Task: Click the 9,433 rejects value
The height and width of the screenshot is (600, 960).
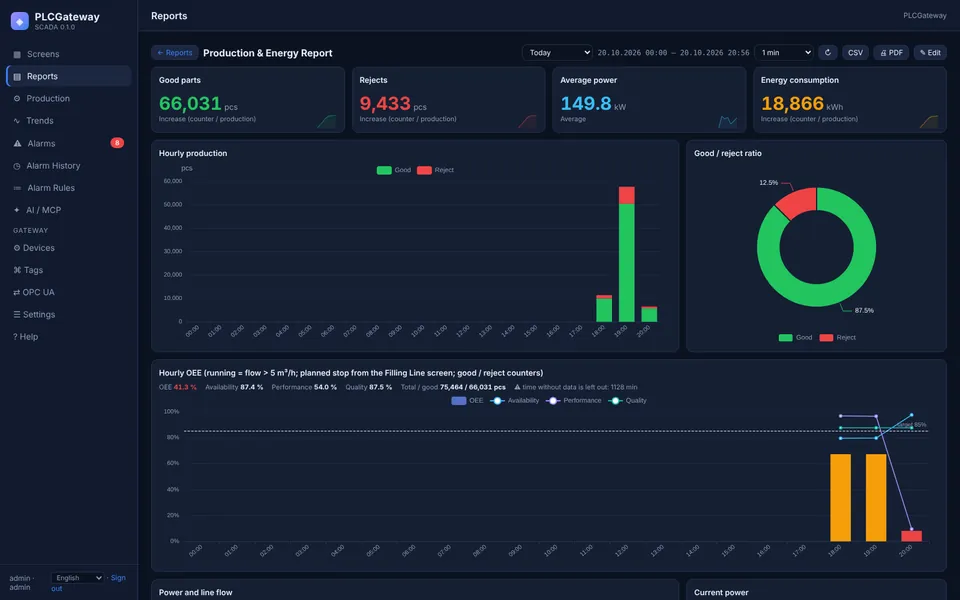Action: tap(384, 103)
